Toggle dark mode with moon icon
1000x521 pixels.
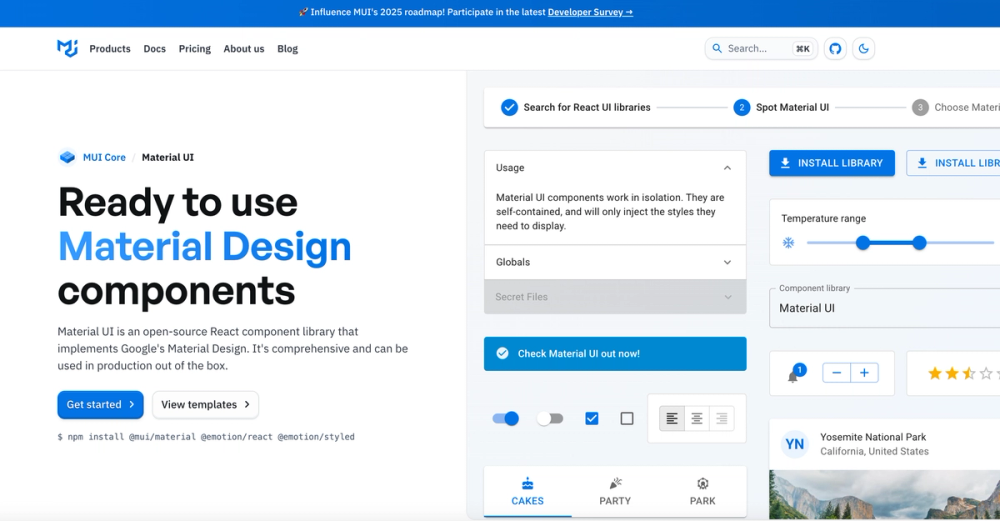864,48
